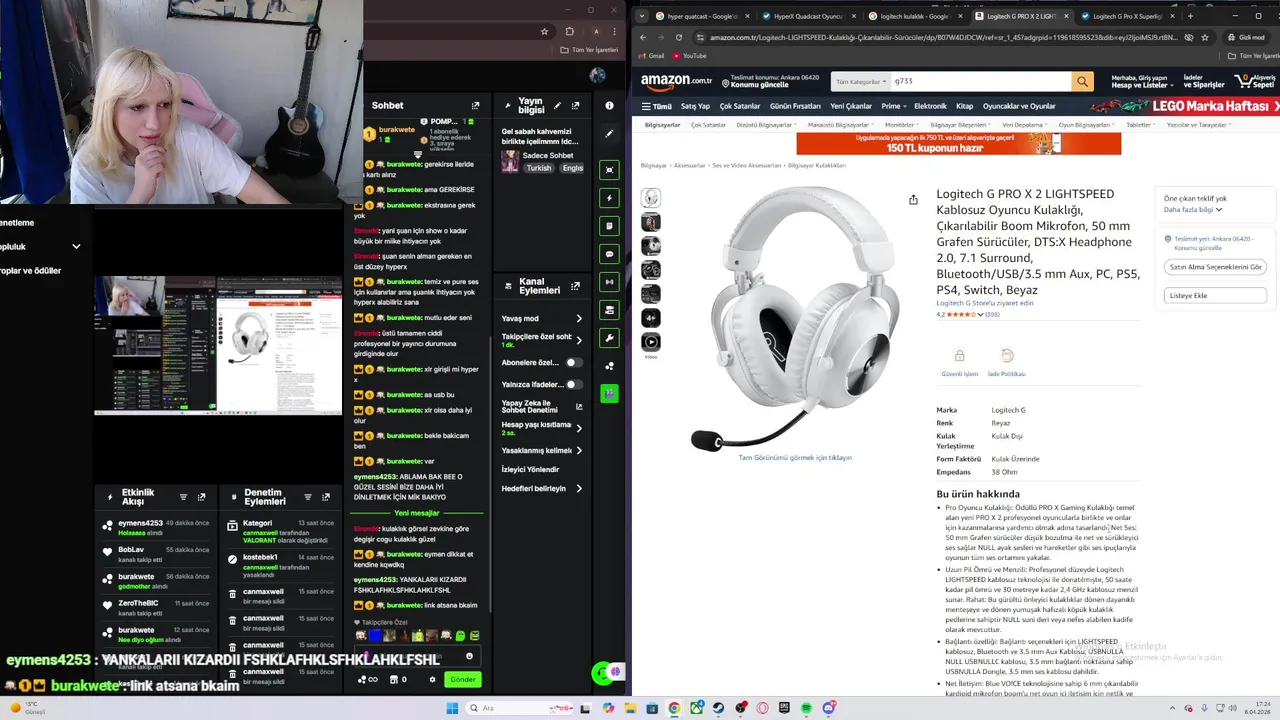Switch to the logitech kulaklık Google tab
The image size is (1280, 720).
[913, 16]
